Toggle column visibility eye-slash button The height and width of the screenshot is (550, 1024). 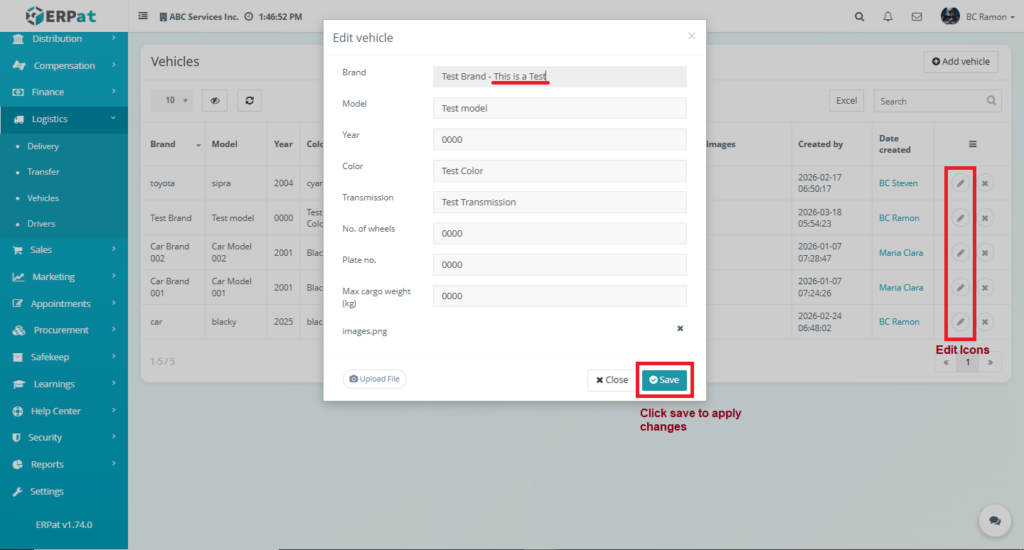coord(215,101)
